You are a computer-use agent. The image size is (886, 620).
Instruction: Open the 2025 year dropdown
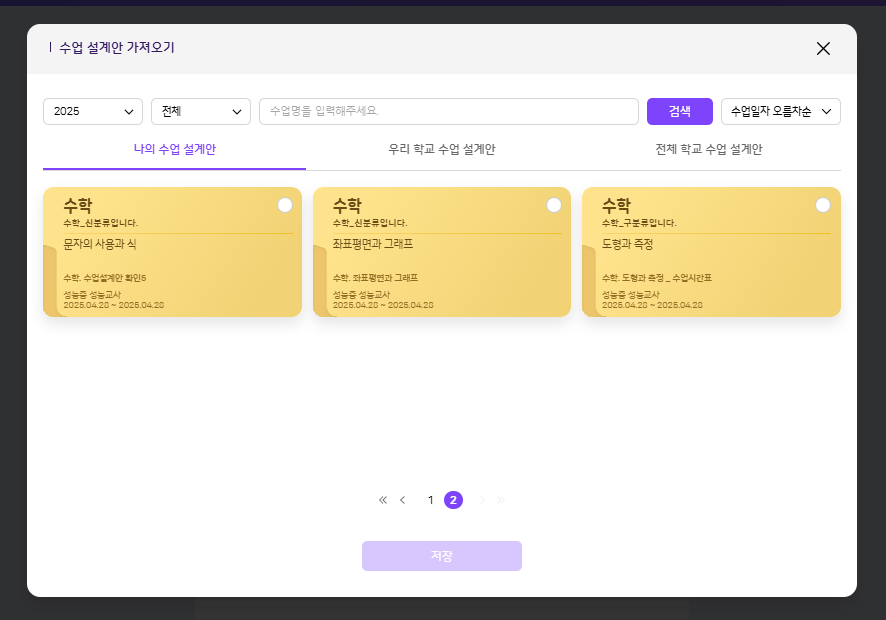coord(93,111)
